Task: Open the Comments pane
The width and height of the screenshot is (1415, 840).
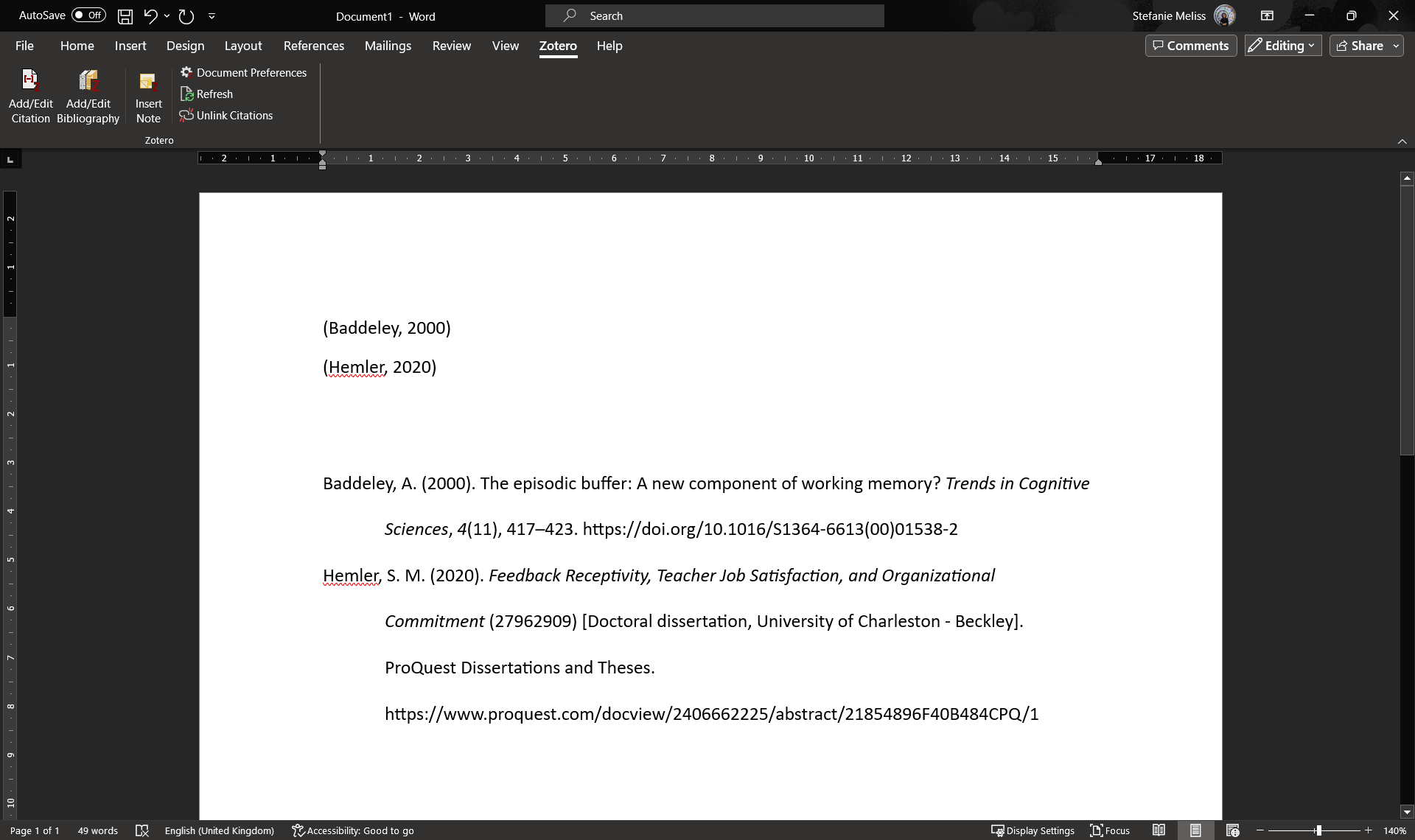Action: 1191,46
